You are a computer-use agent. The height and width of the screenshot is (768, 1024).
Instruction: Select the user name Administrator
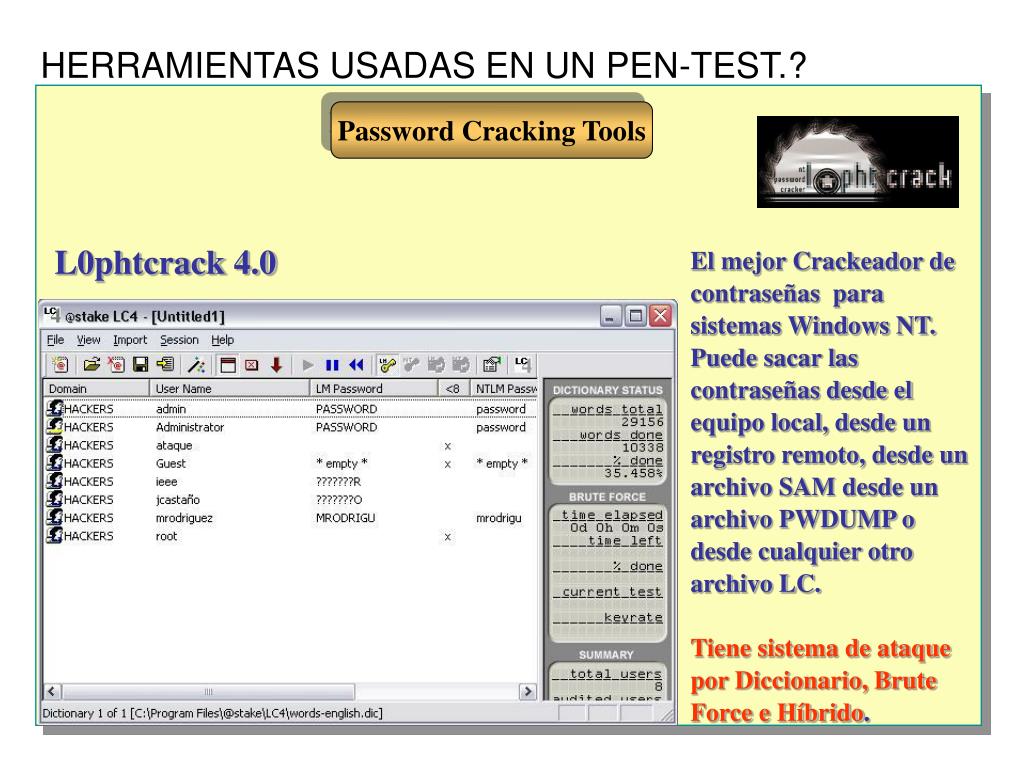(x=190, y=427)
